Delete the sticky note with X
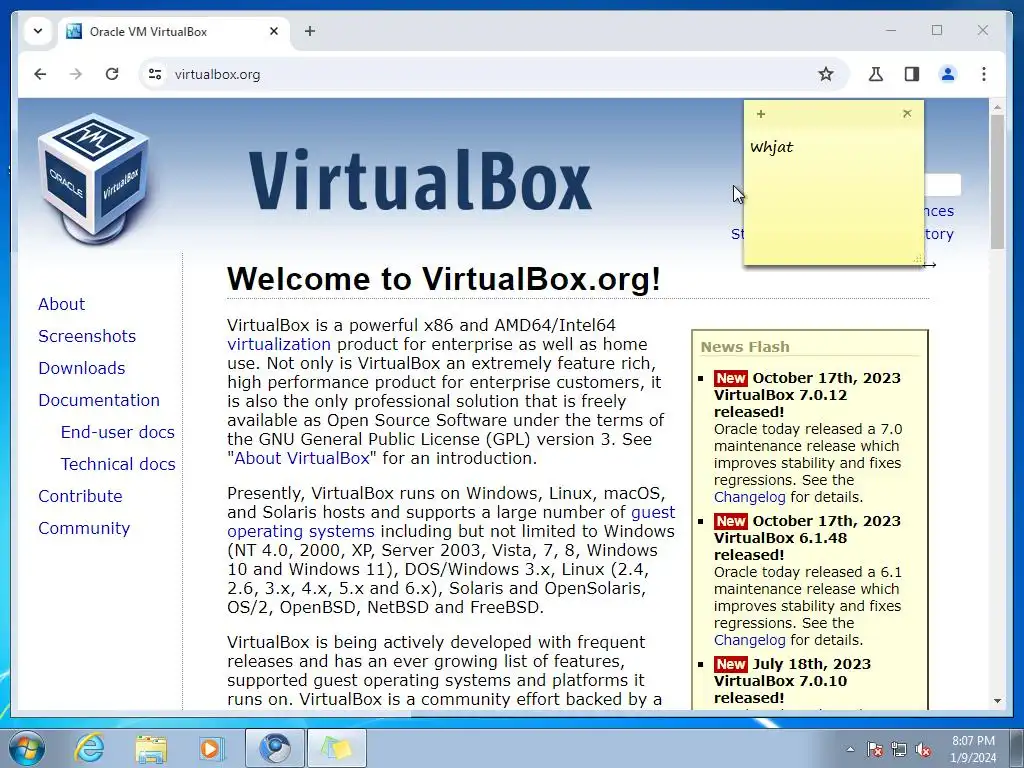This screenshot has width=1024, height=768. (x=907, y=114)
